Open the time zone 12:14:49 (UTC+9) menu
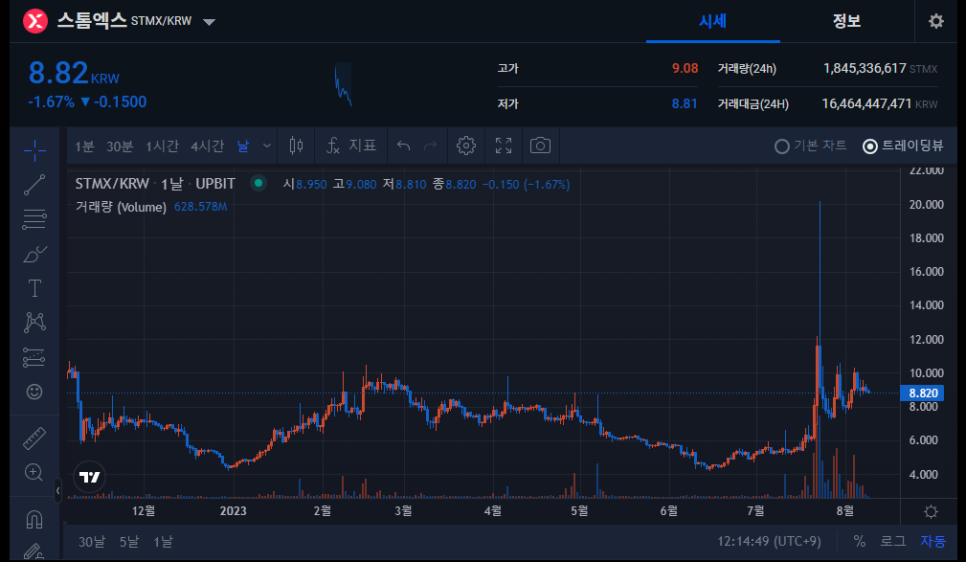This screenshot has height=562, width=966. (x=769, y=542)
